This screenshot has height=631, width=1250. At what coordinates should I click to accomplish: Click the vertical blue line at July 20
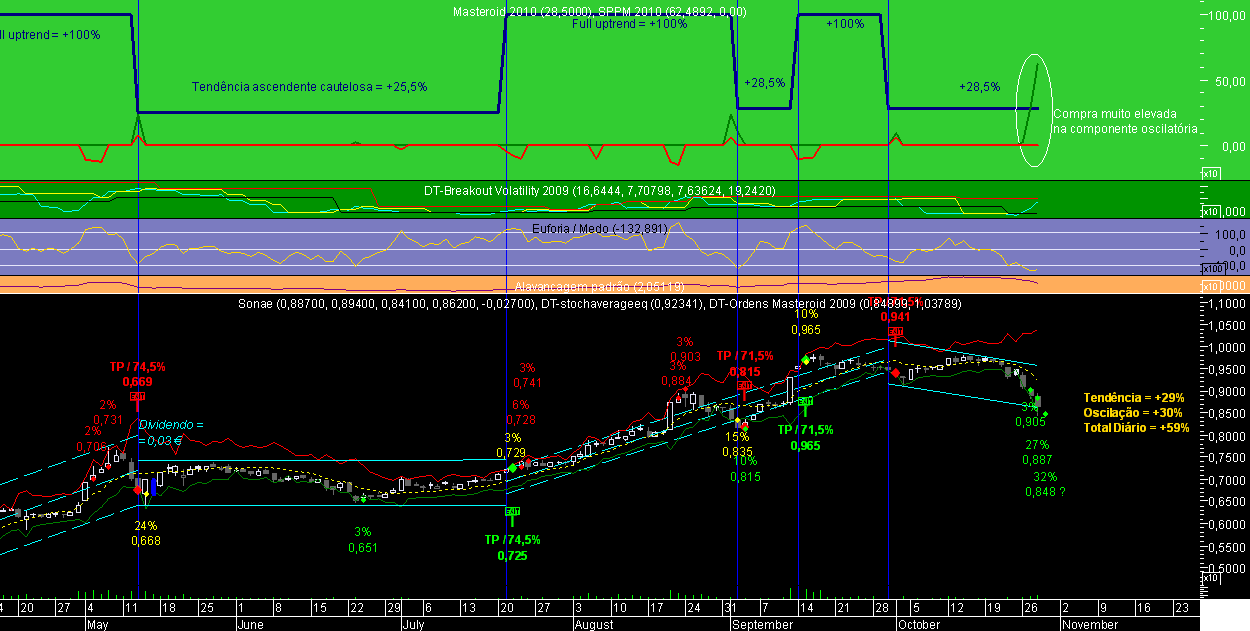(x=506, y=300)
